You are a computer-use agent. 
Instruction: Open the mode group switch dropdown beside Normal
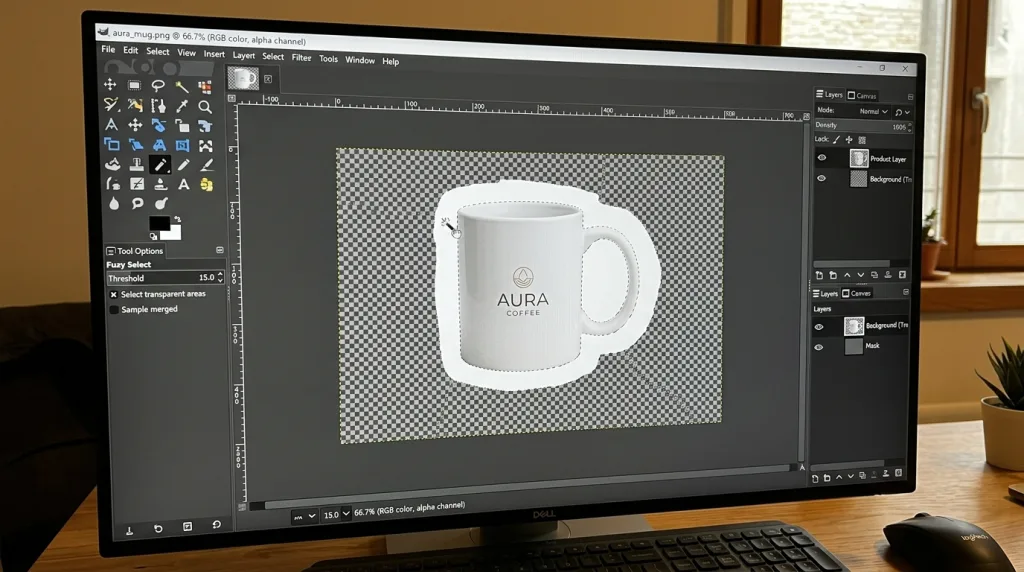902,112
